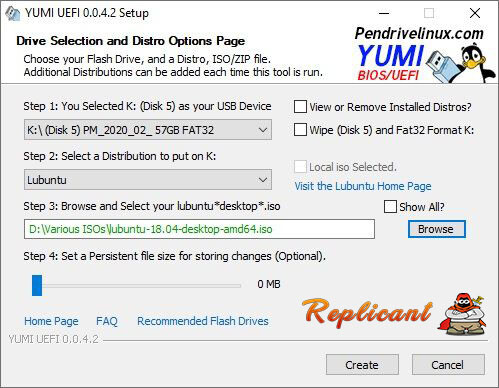Close the YUMI setup window
The width and height of the screenshot is (499, 388).
coord(475,13)
